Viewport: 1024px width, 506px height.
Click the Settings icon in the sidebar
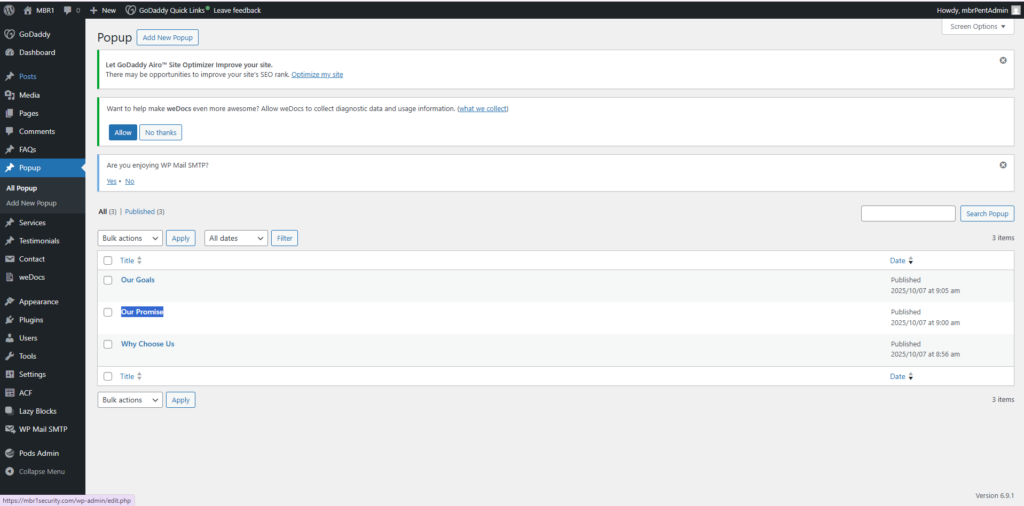10,374
